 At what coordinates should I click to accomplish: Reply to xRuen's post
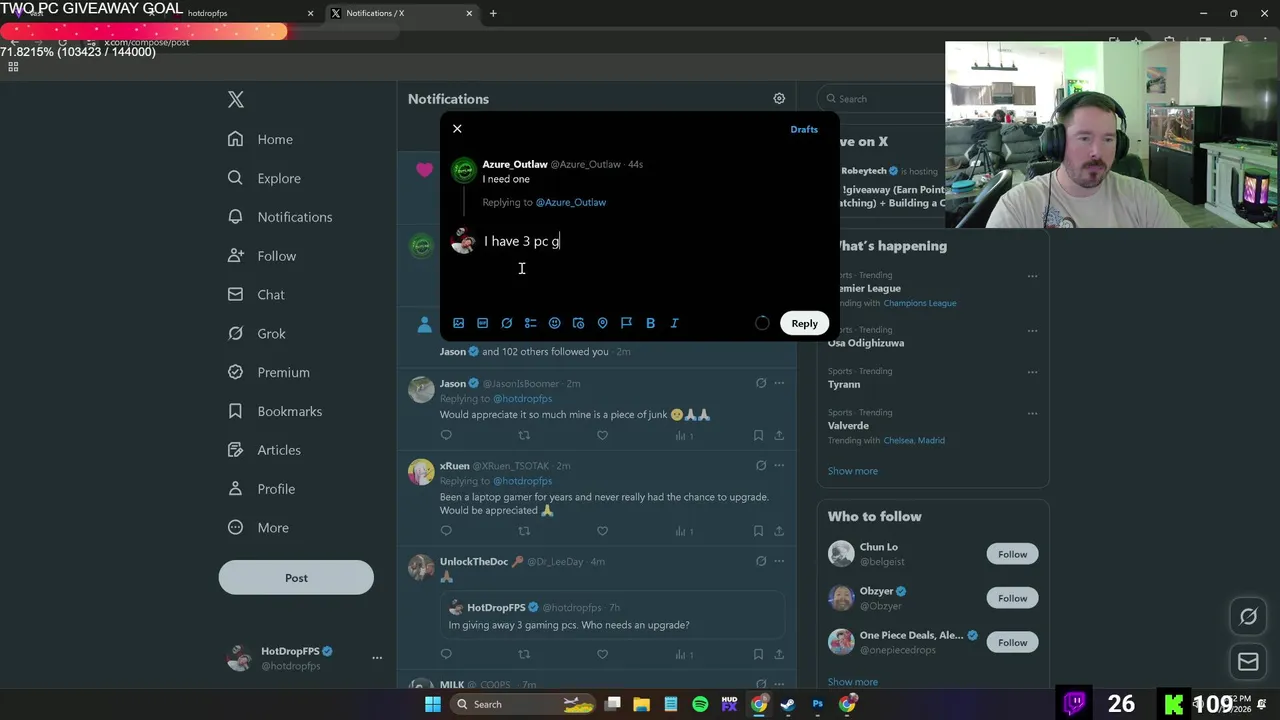(446, 531)
